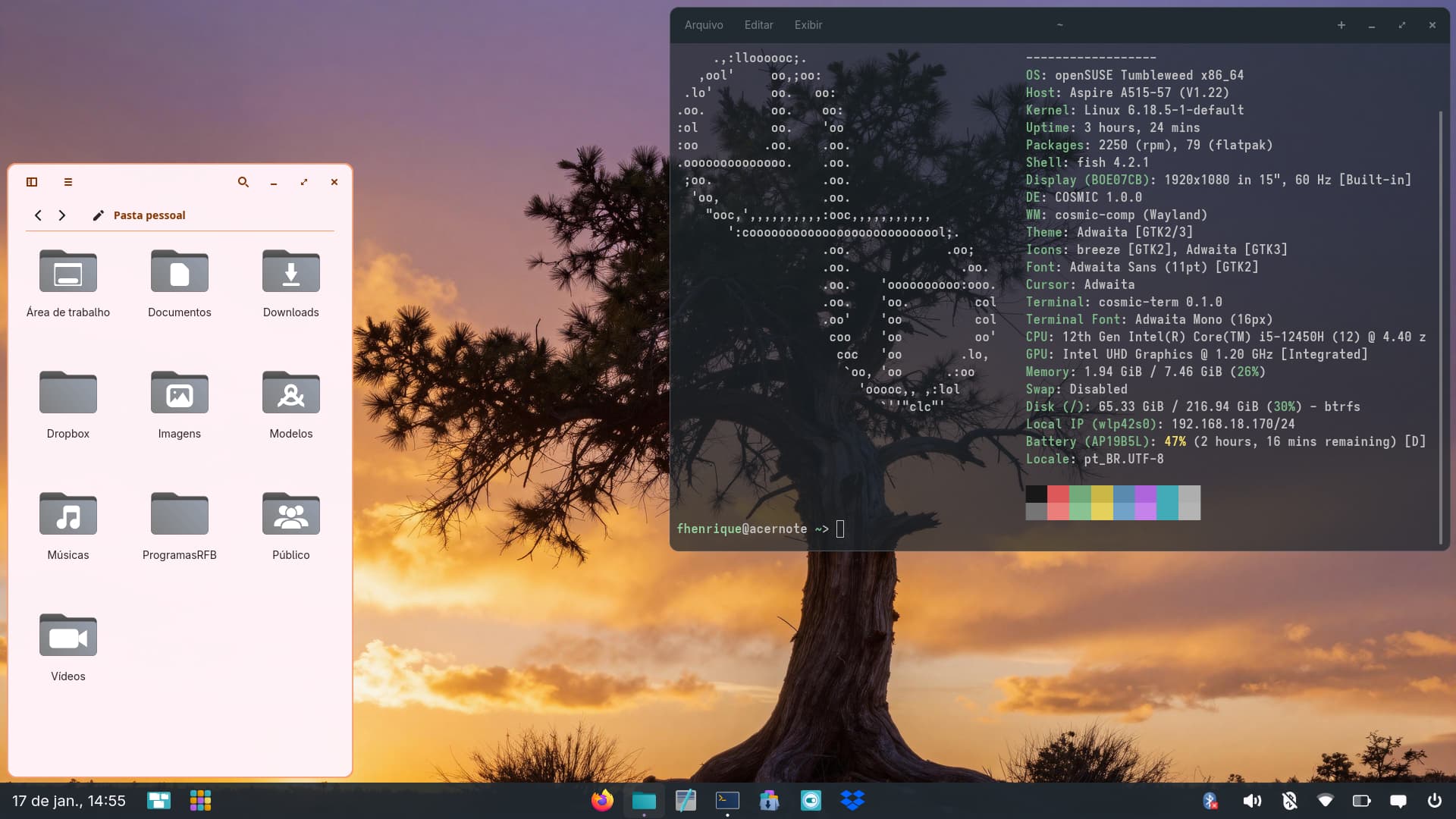Toggle Bluetooth from the system tray
This screenshot has width=1456, height=819.
tap(1210, 801)
